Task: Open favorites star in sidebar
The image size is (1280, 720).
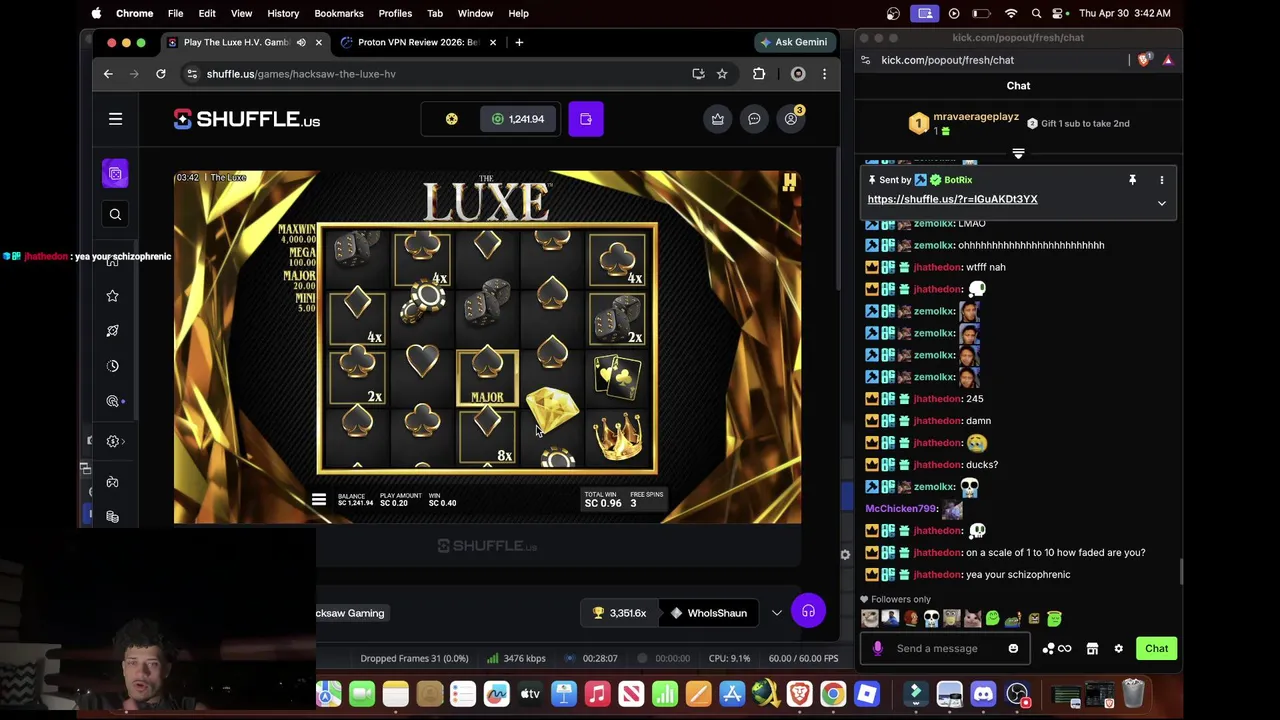Action: coord(112,296)
